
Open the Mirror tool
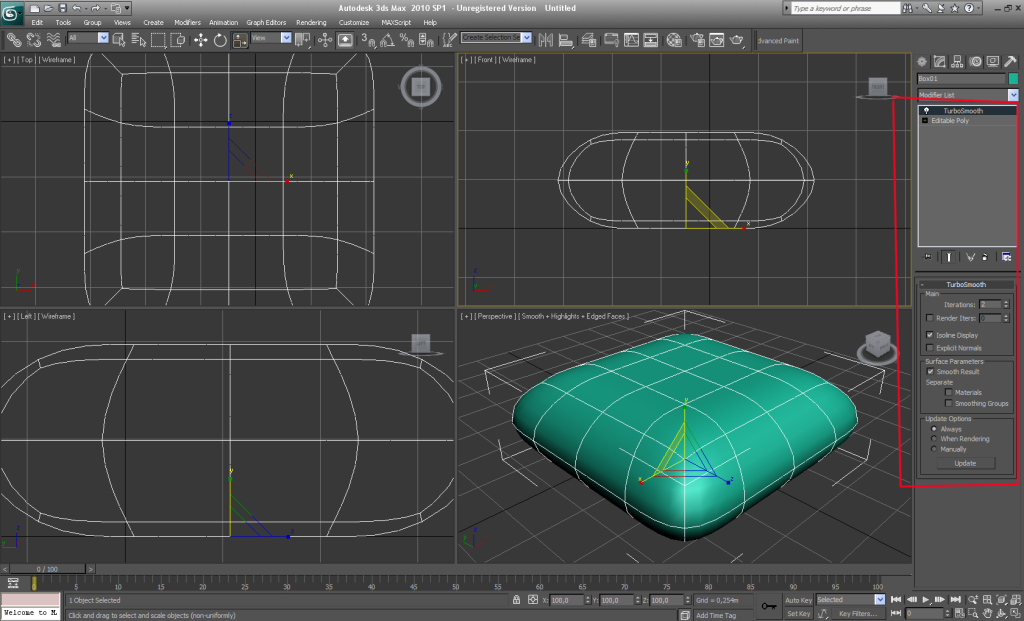[x=546, y=40]
